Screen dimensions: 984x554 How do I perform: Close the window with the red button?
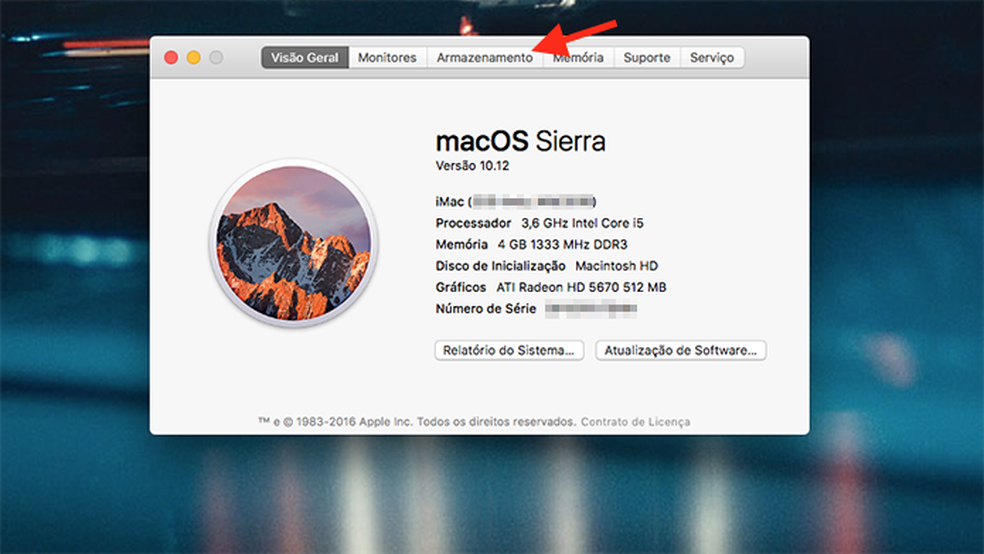(171, 58)
